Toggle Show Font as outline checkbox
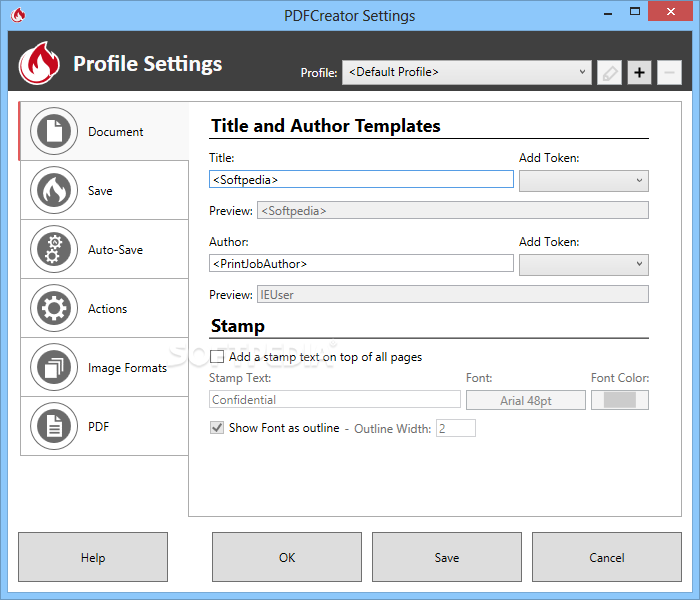700x600 pixels. coord(217,428)
